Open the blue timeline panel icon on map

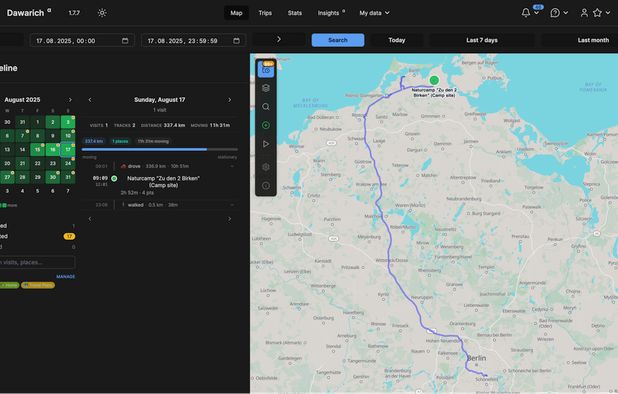(266, 69)
